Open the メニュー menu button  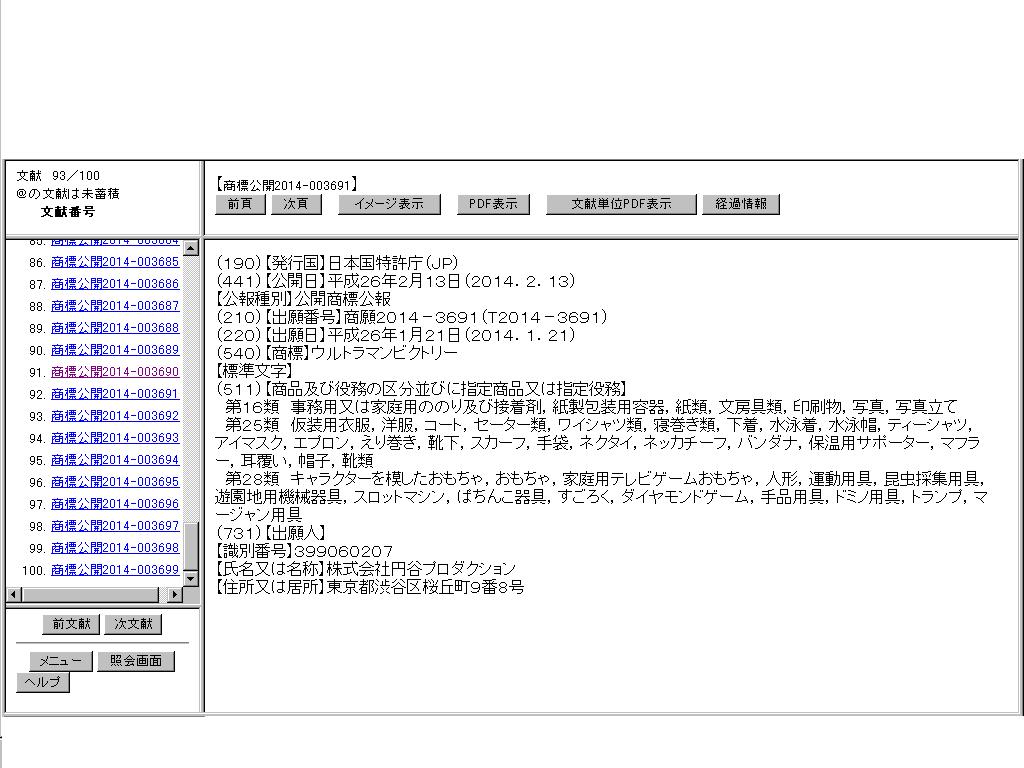(x=61, y=661)
